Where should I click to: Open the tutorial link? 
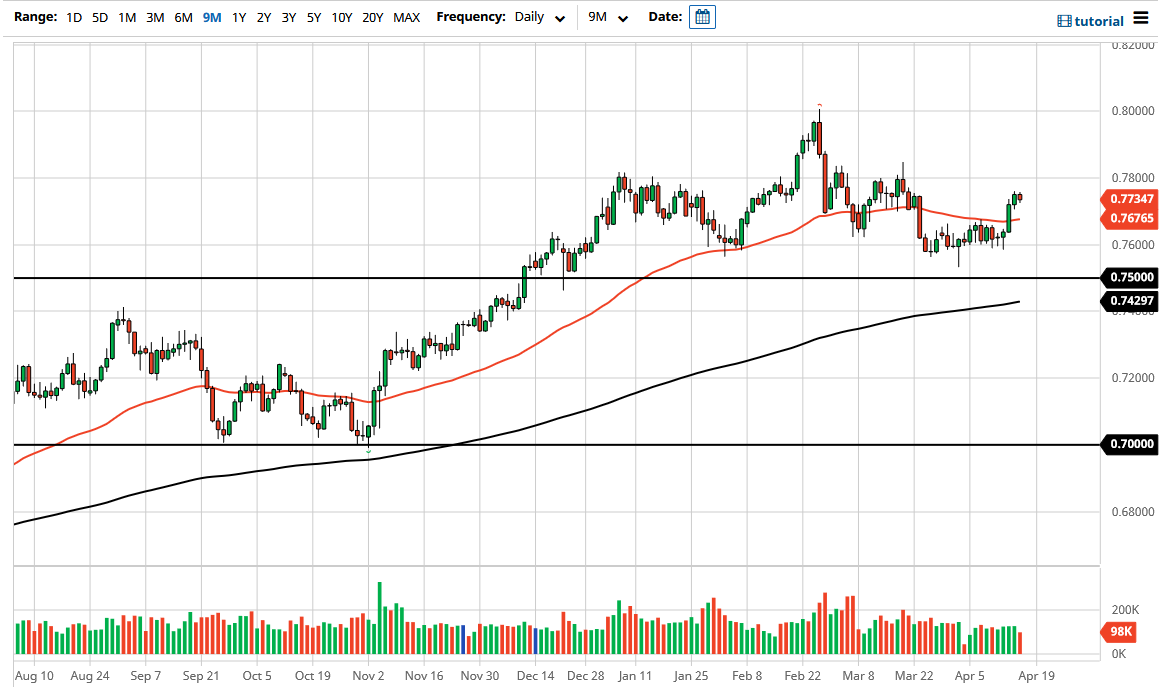pyautogui.click(x=1099, y=22)
